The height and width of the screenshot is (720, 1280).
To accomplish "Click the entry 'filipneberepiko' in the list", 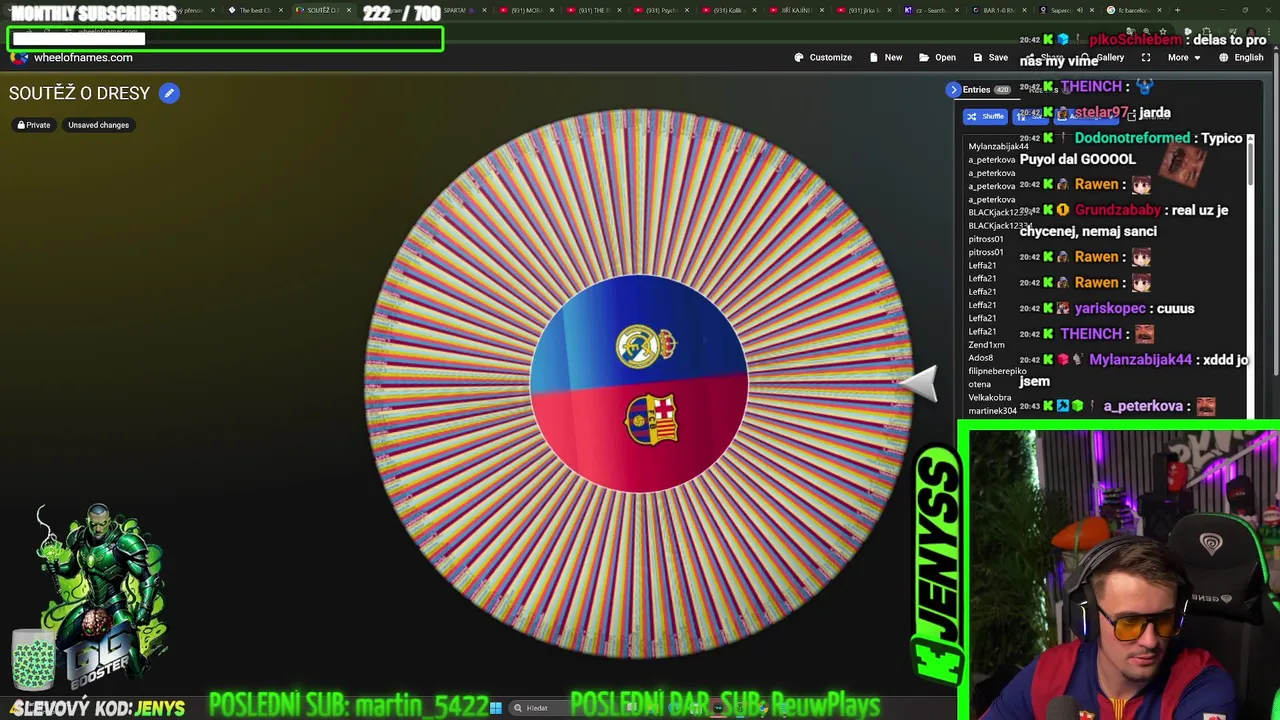I will point(997,371).
